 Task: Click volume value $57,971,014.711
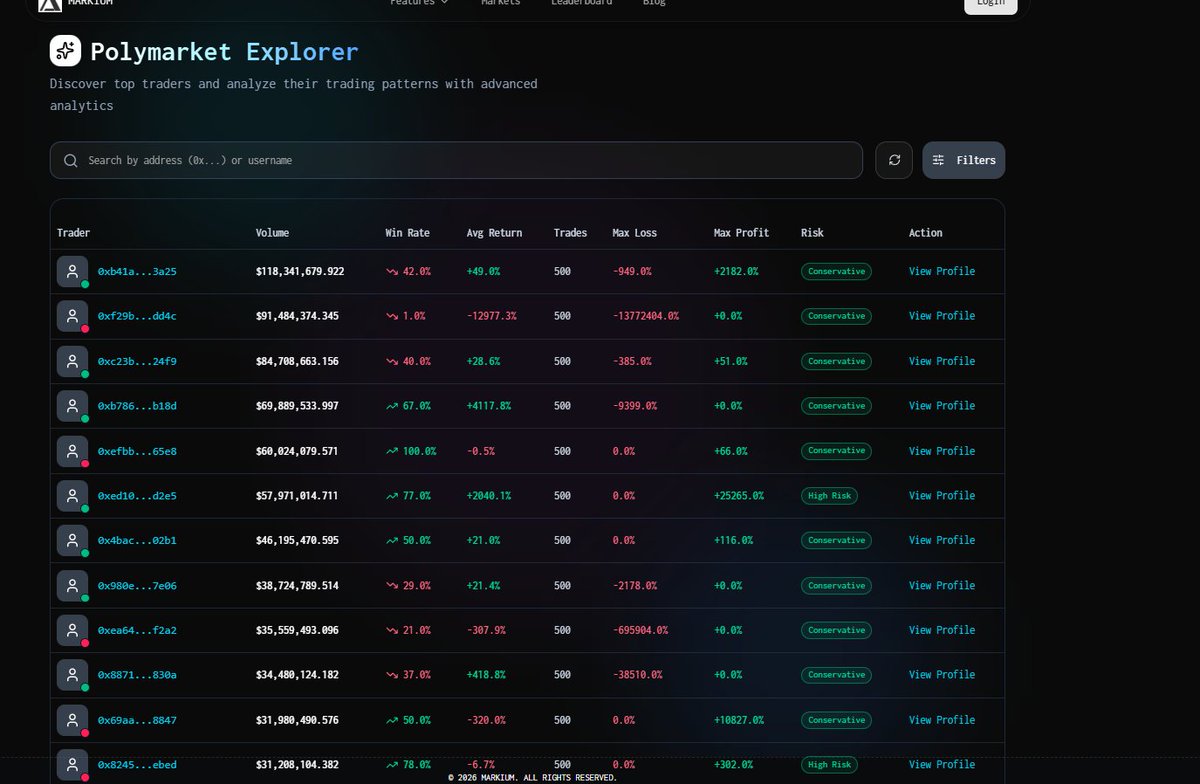tap(297, 496)
